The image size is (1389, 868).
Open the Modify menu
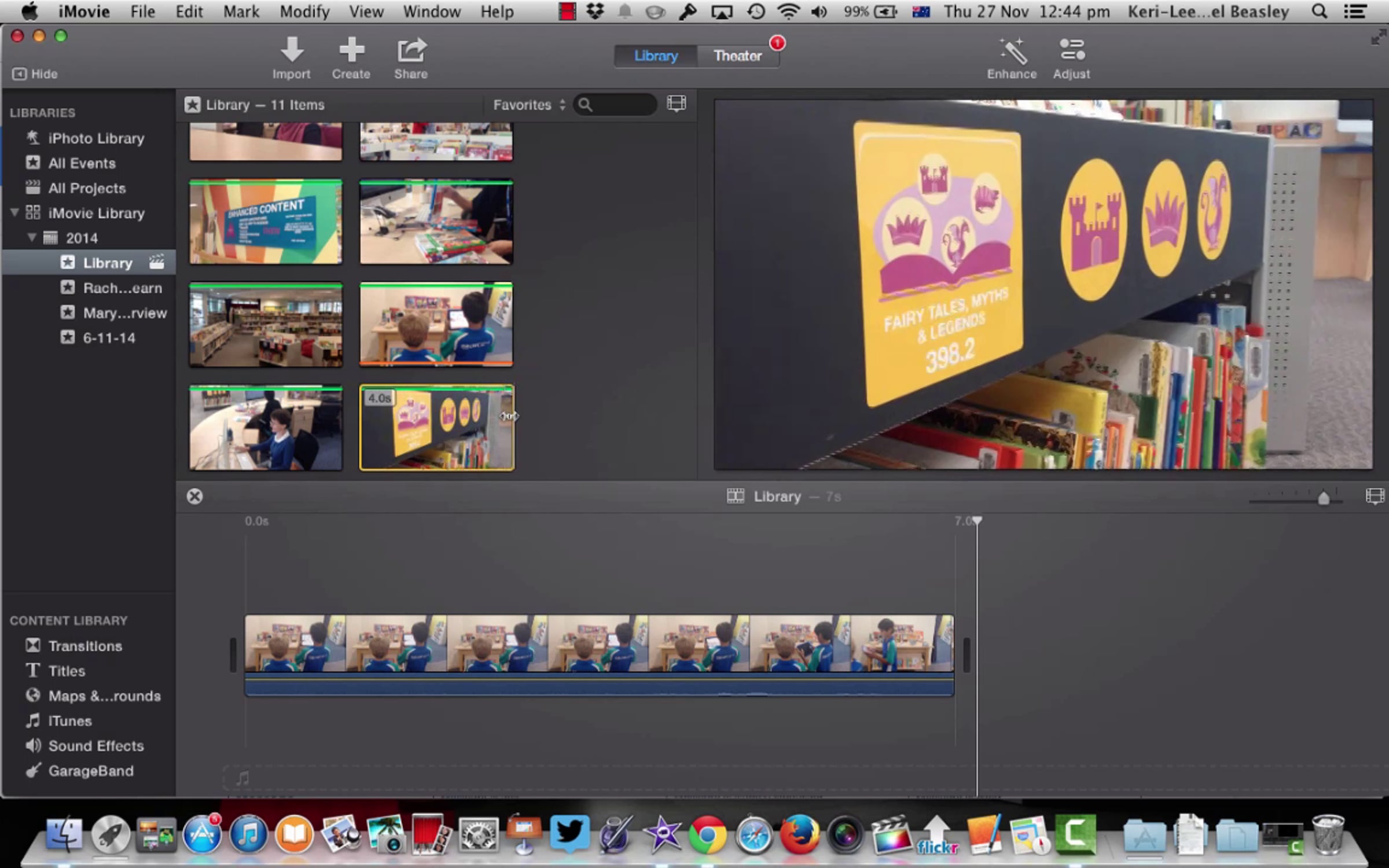(304, 12)
